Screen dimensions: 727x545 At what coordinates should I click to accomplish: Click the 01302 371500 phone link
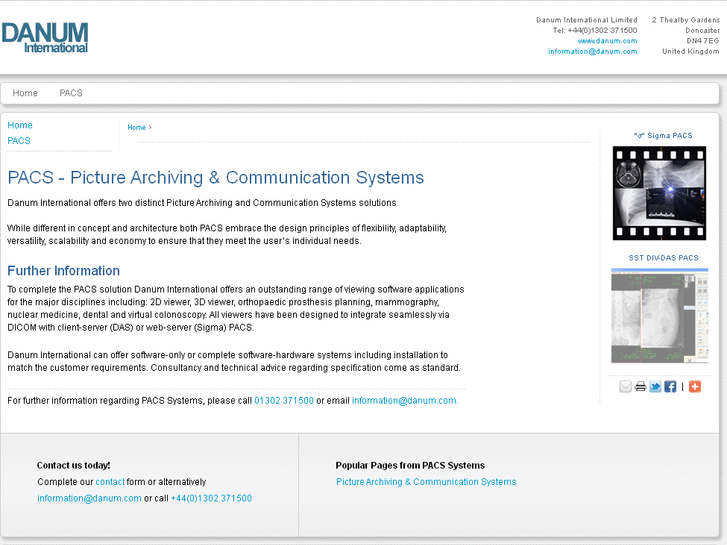284,401
